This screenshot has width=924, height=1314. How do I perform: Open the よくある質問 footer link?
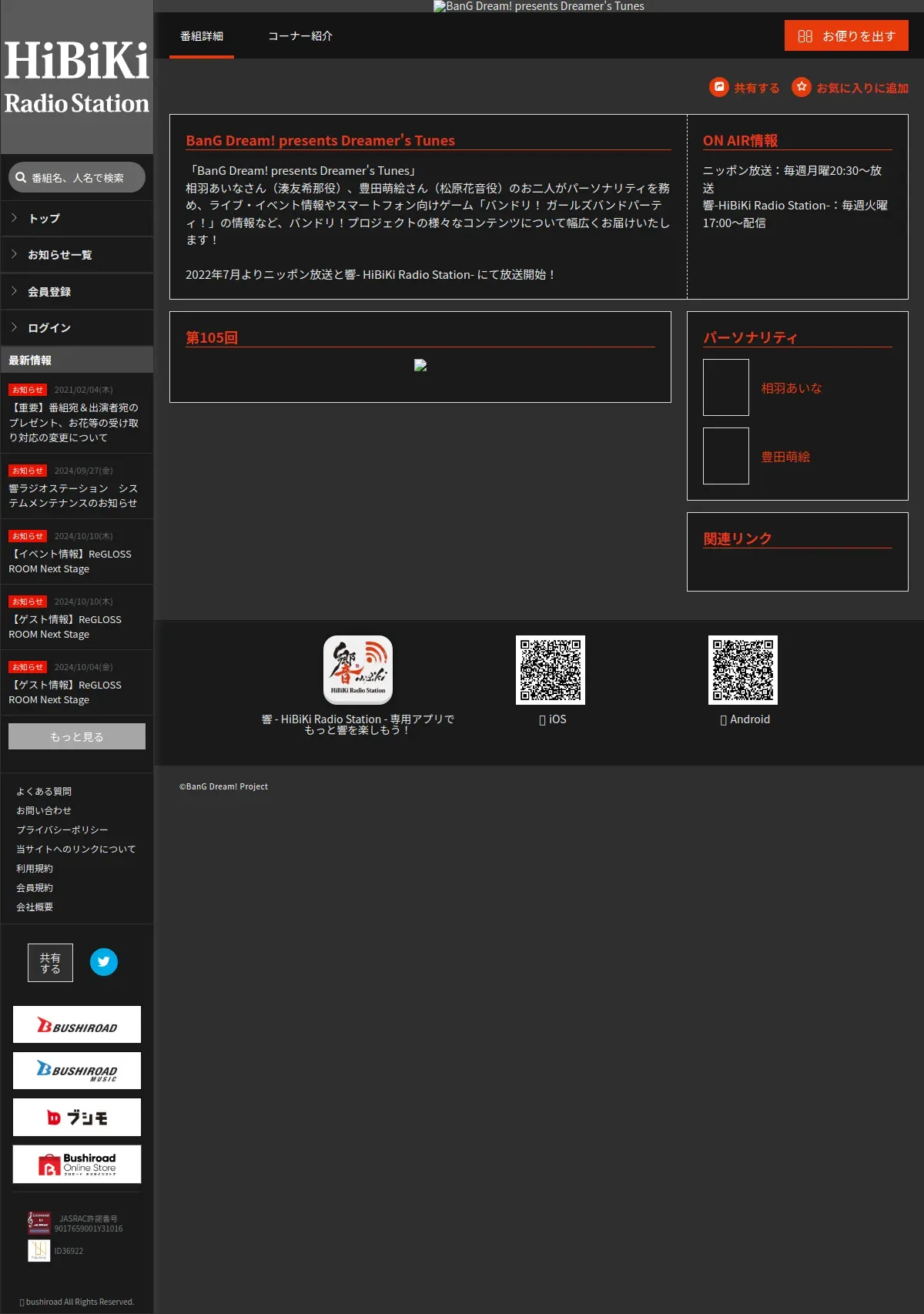(x=44, y=791)
